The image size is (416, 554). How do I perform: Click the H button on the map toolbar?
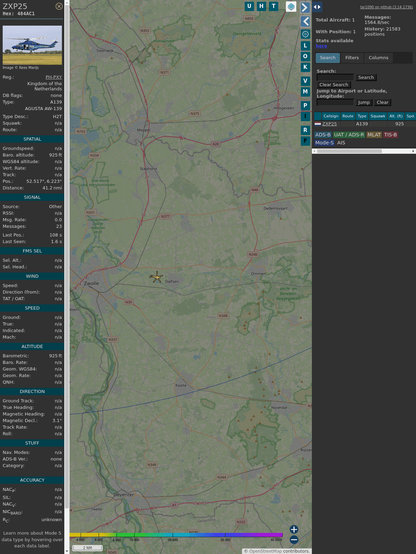pos(261,6)
